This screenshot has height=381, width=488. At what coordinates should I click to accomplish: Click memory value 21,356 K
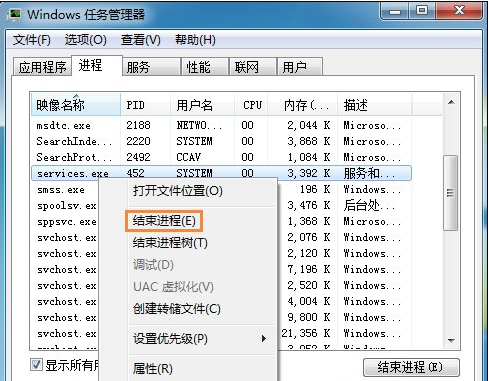(x=306, y=333)
